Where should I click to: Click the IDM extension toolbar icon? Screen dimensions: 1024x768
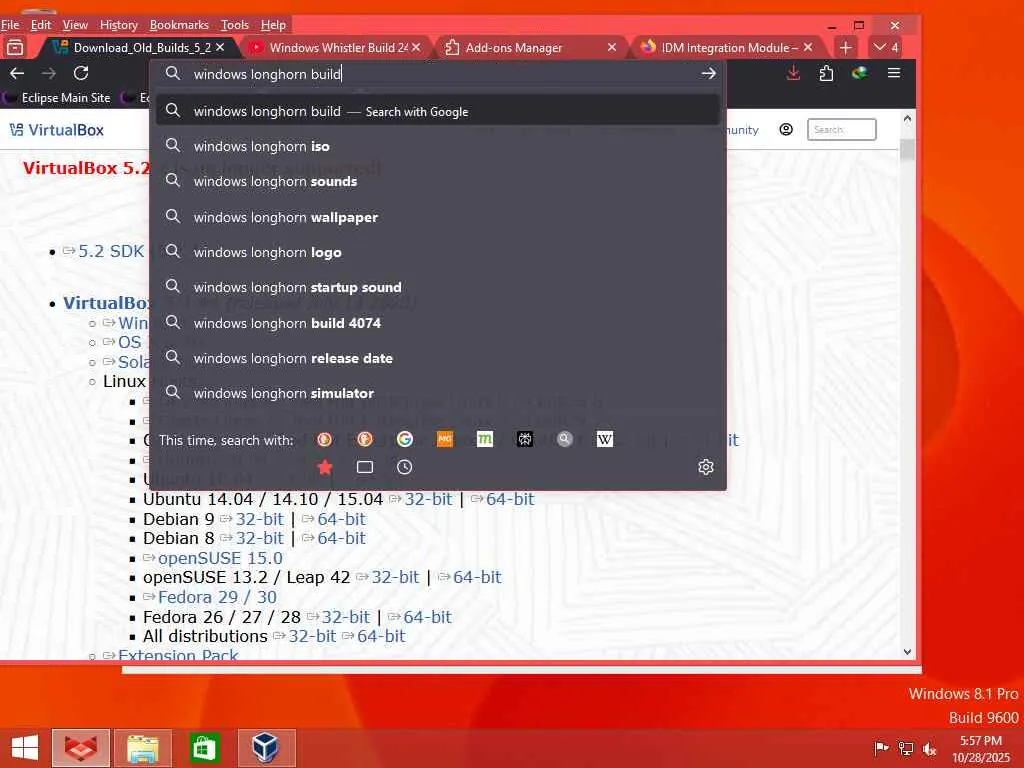point(859,73)
